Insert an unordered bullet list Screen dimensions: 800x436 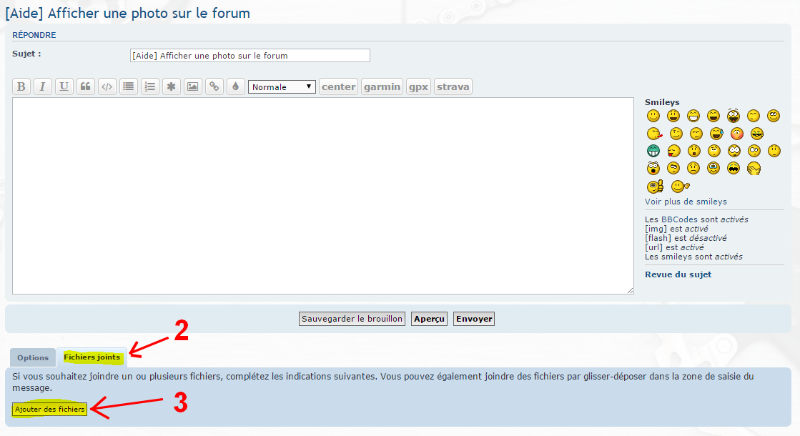point(129,87)
